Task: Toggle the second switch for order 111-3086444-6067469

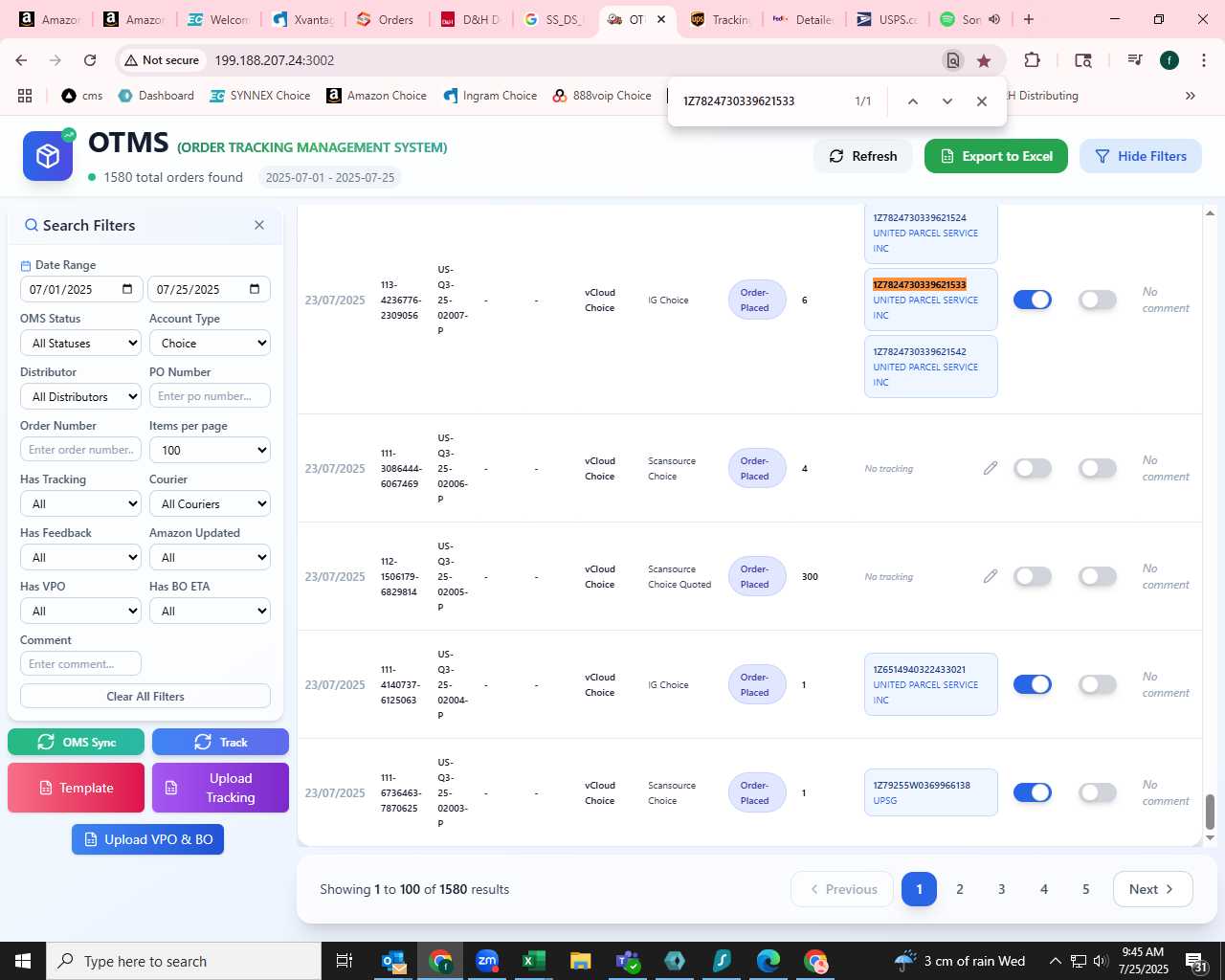Action: coord(1098,468)
